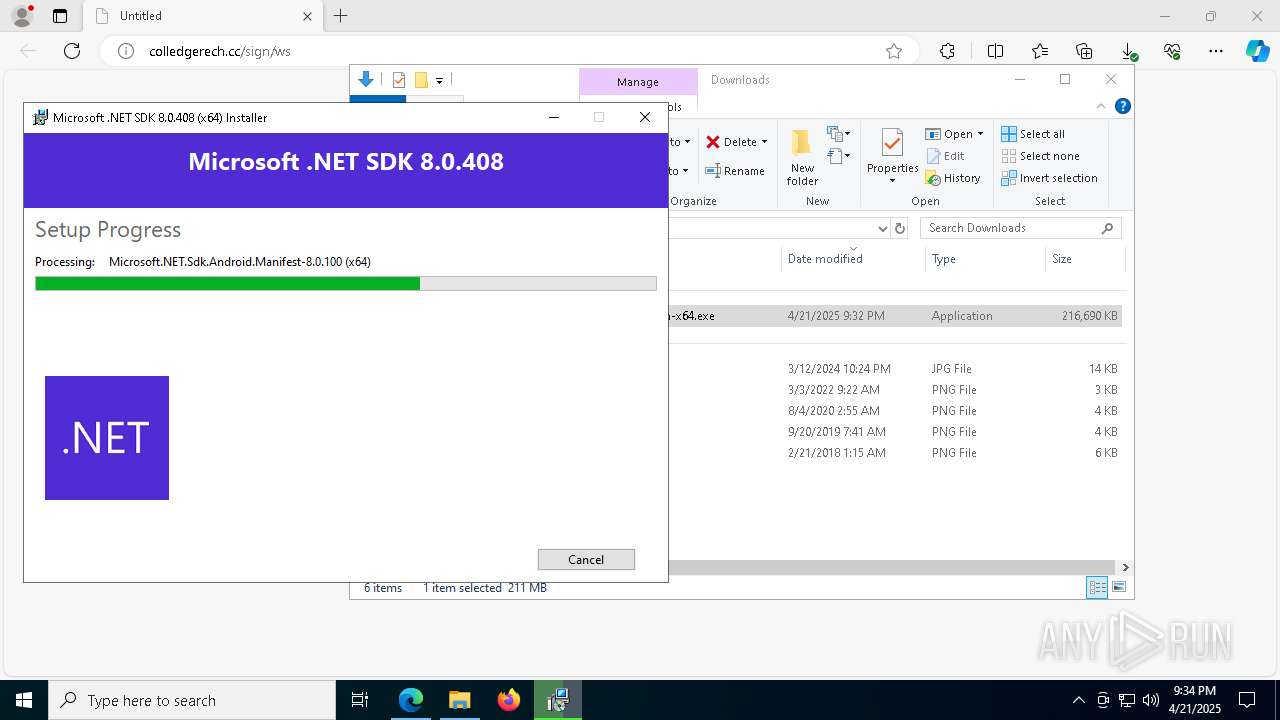This screenshot has width=1280, height=720.
Task: Open the notification center
Action: pos(1247,700)
